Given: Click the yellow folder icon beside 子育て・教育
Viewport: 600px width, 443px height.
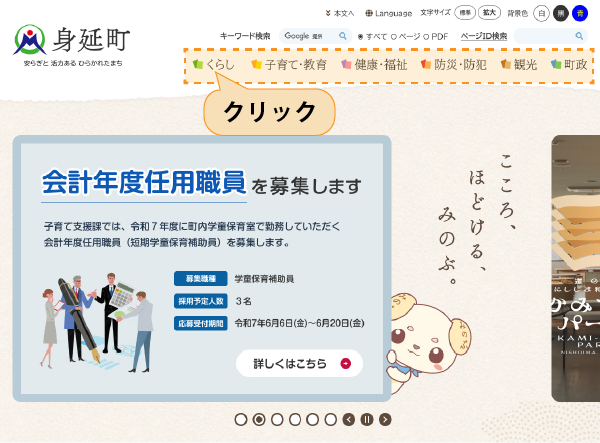Looking at the screenshot, I should [x=256, y=64].
